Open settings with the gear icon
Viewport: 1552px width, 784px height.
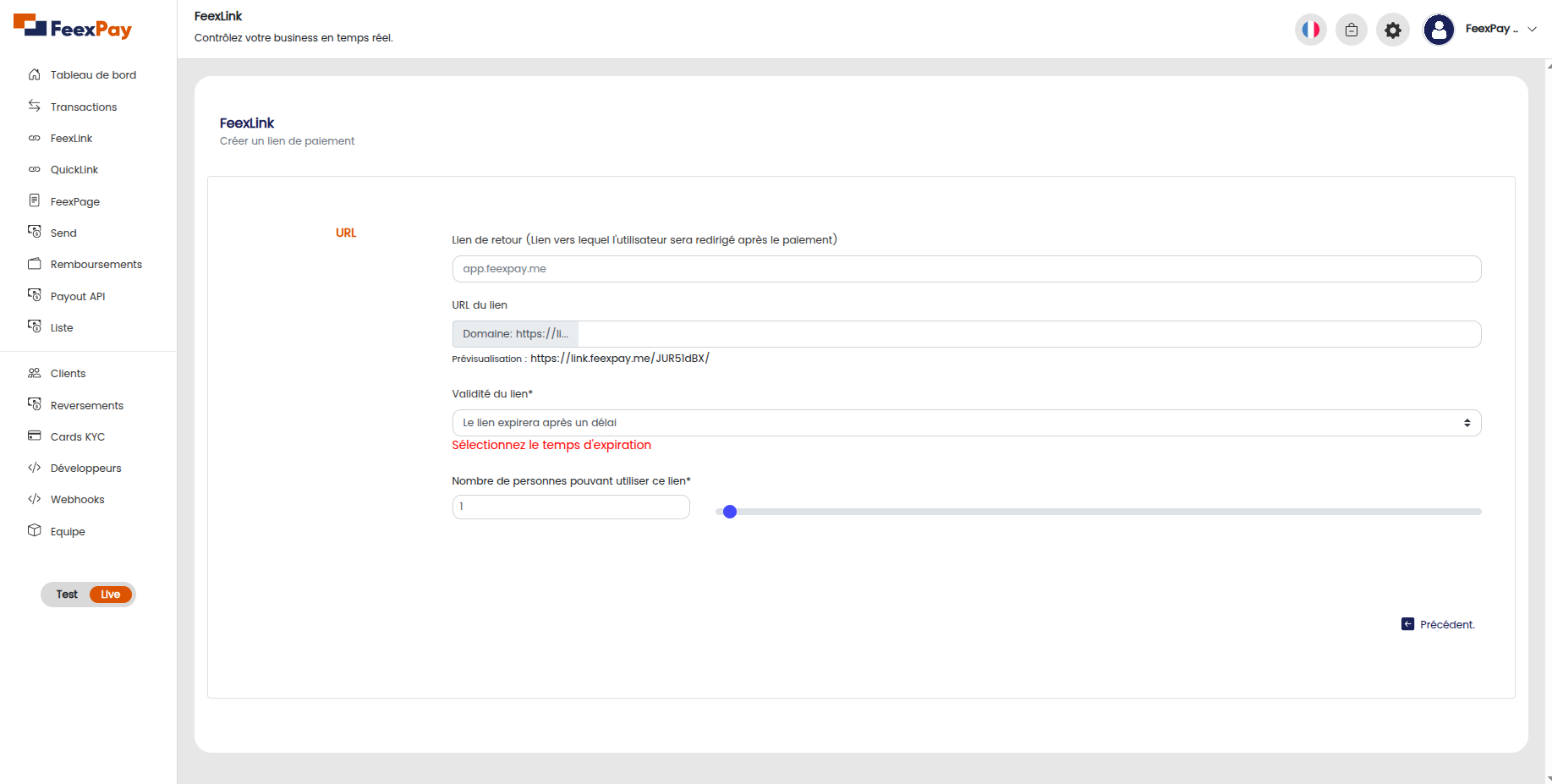[x=1393, y=30]
